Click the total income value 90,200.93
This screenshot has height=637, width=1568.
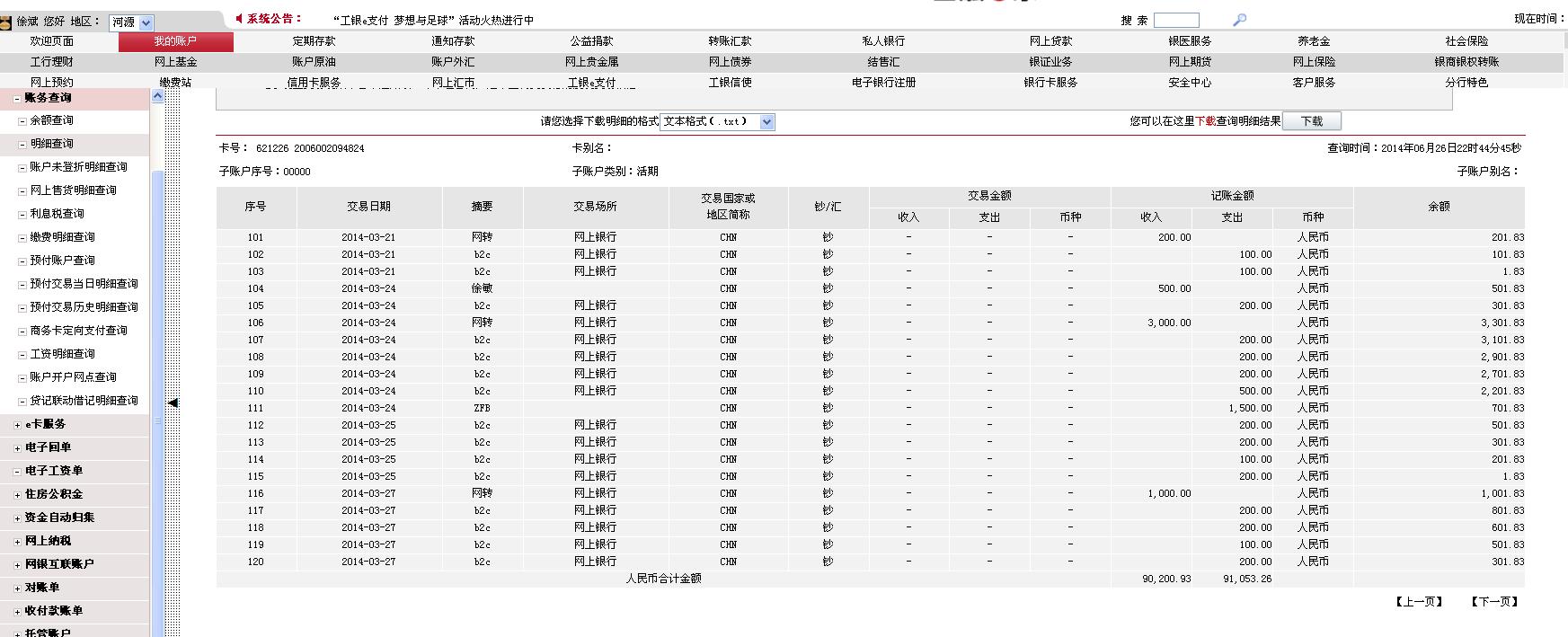(x=1166, y=579)
